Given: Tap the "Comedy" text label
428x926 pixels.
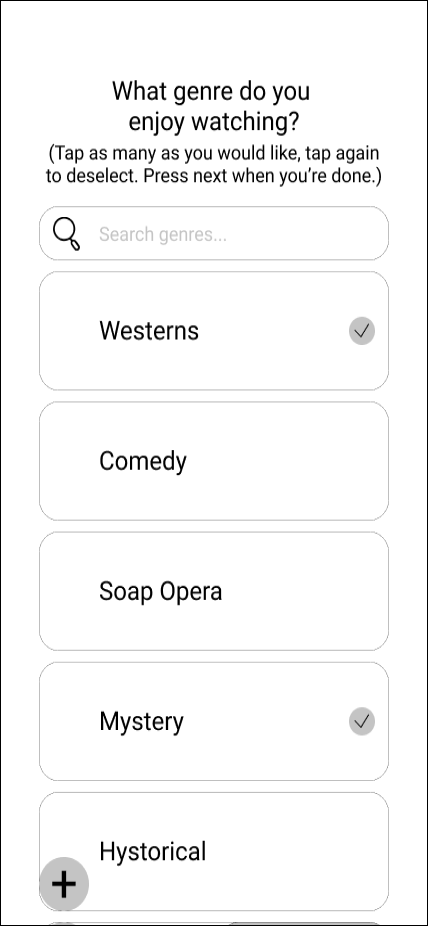Looking at the screenshot, I should pos(143,461).
